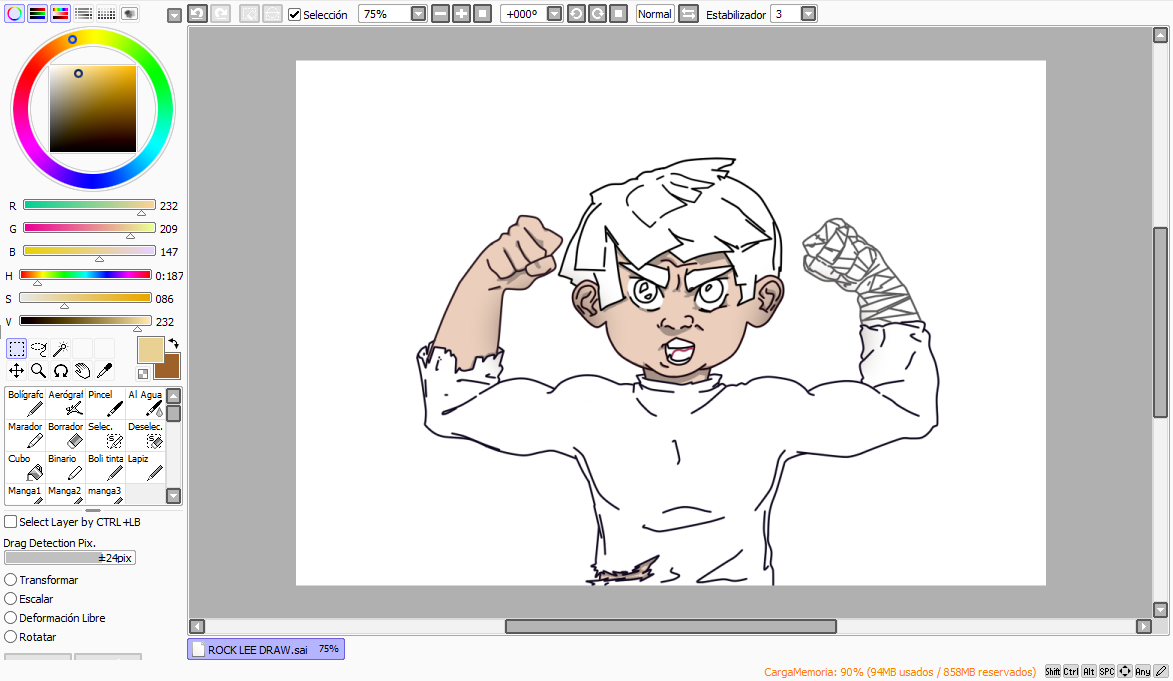
Task: Click the Normal view mode button
Action: tap(655, 13)
